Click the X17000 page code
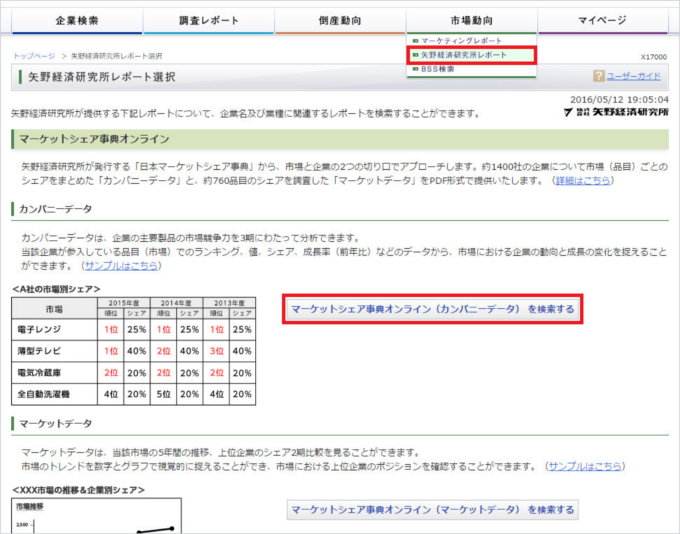Image resolution: width=680 pixels, height=534 pixels. point(654,57)
